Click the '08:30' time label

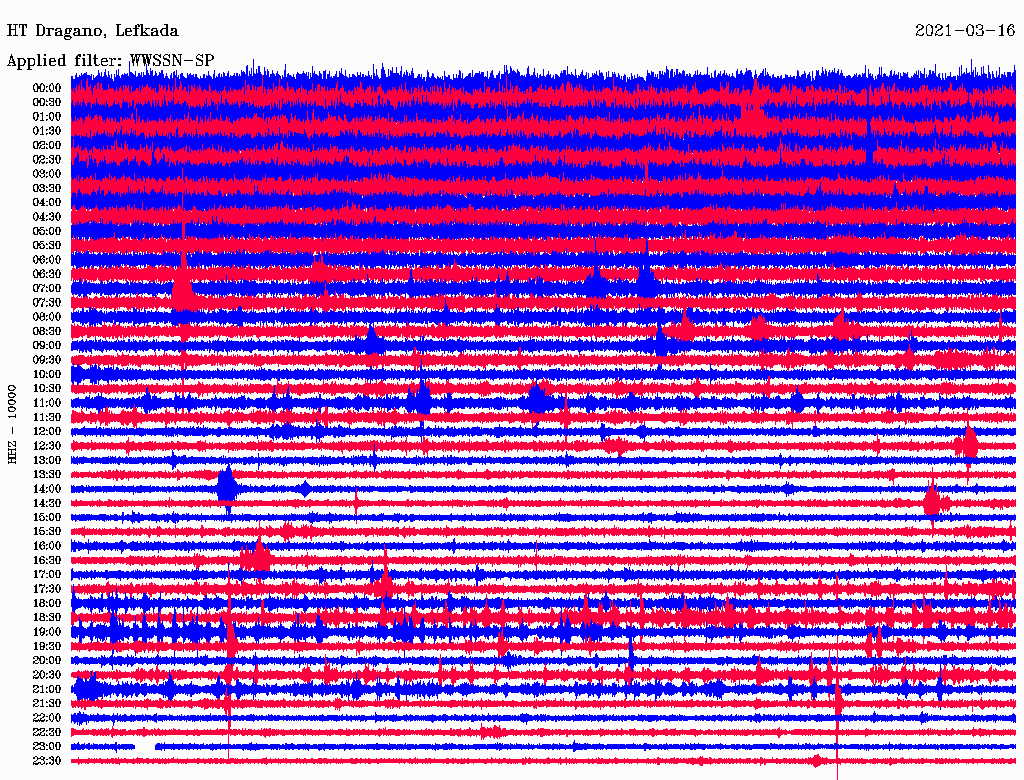[47, 332]
